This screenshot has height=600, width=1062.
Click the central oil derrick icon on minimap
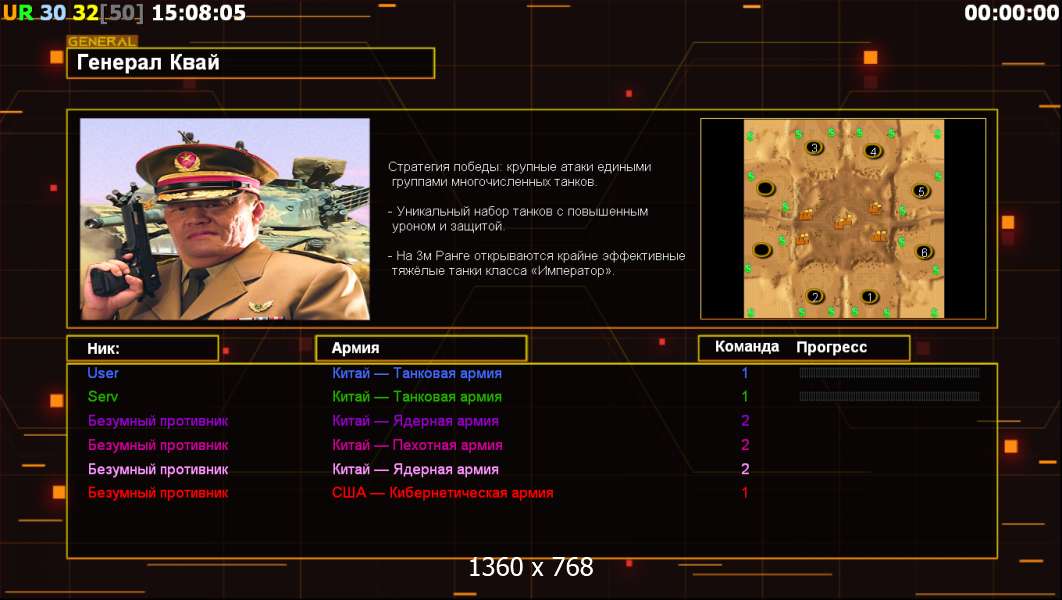tap(843, 221)
